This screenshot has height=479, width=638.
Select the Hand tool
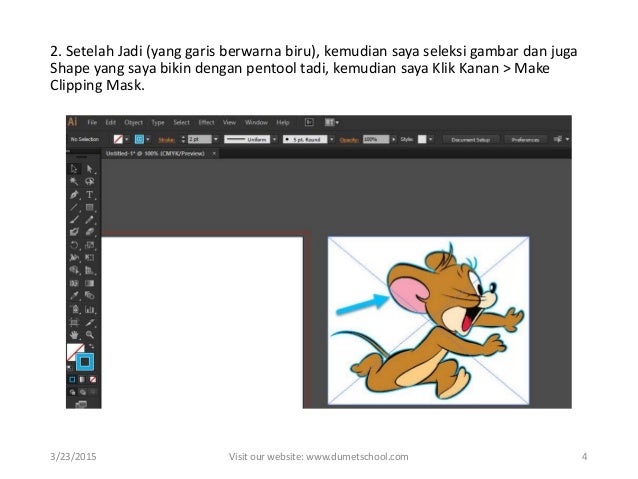(74, 335)
